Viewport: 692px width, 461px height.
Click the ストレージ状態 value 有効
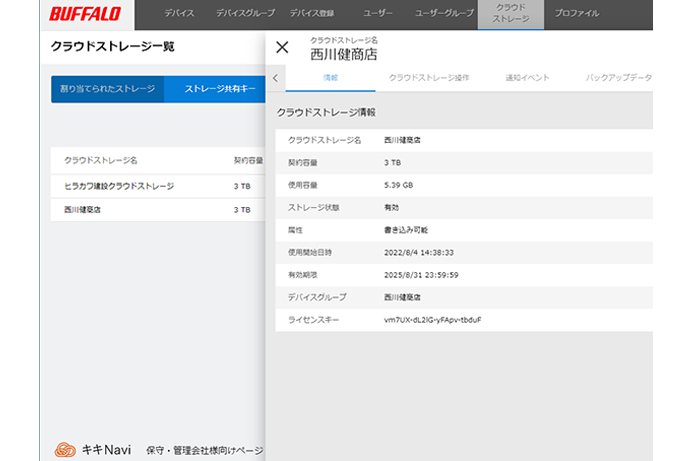click(x=391, y=207)
